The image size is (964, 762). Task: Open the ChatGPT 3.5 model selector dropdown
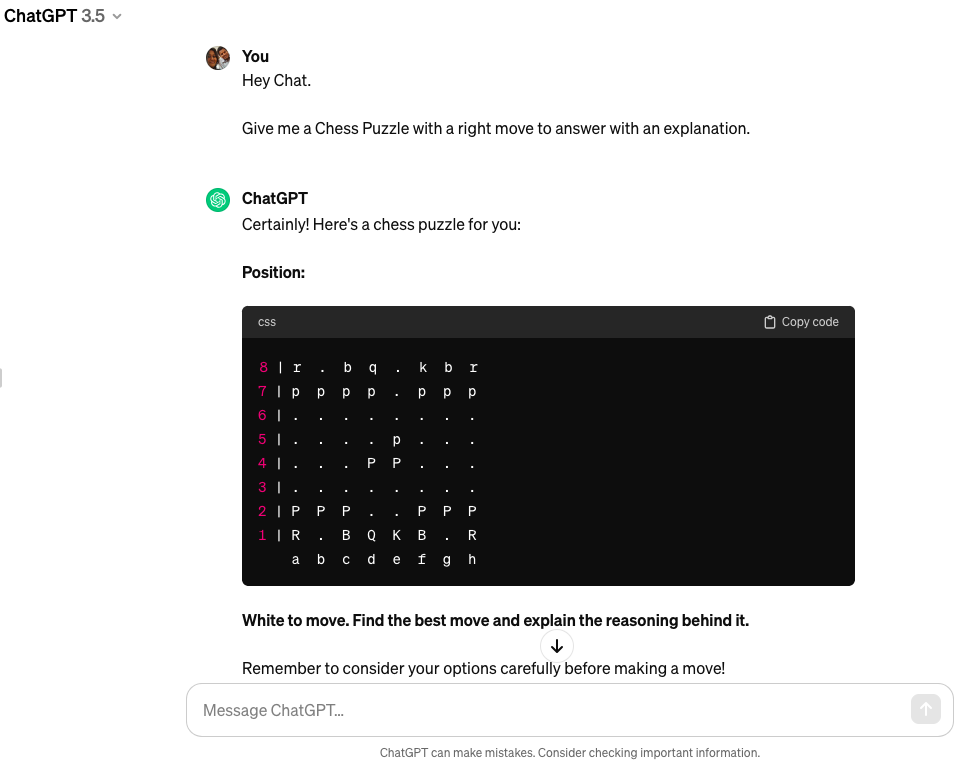pos(63,16)
